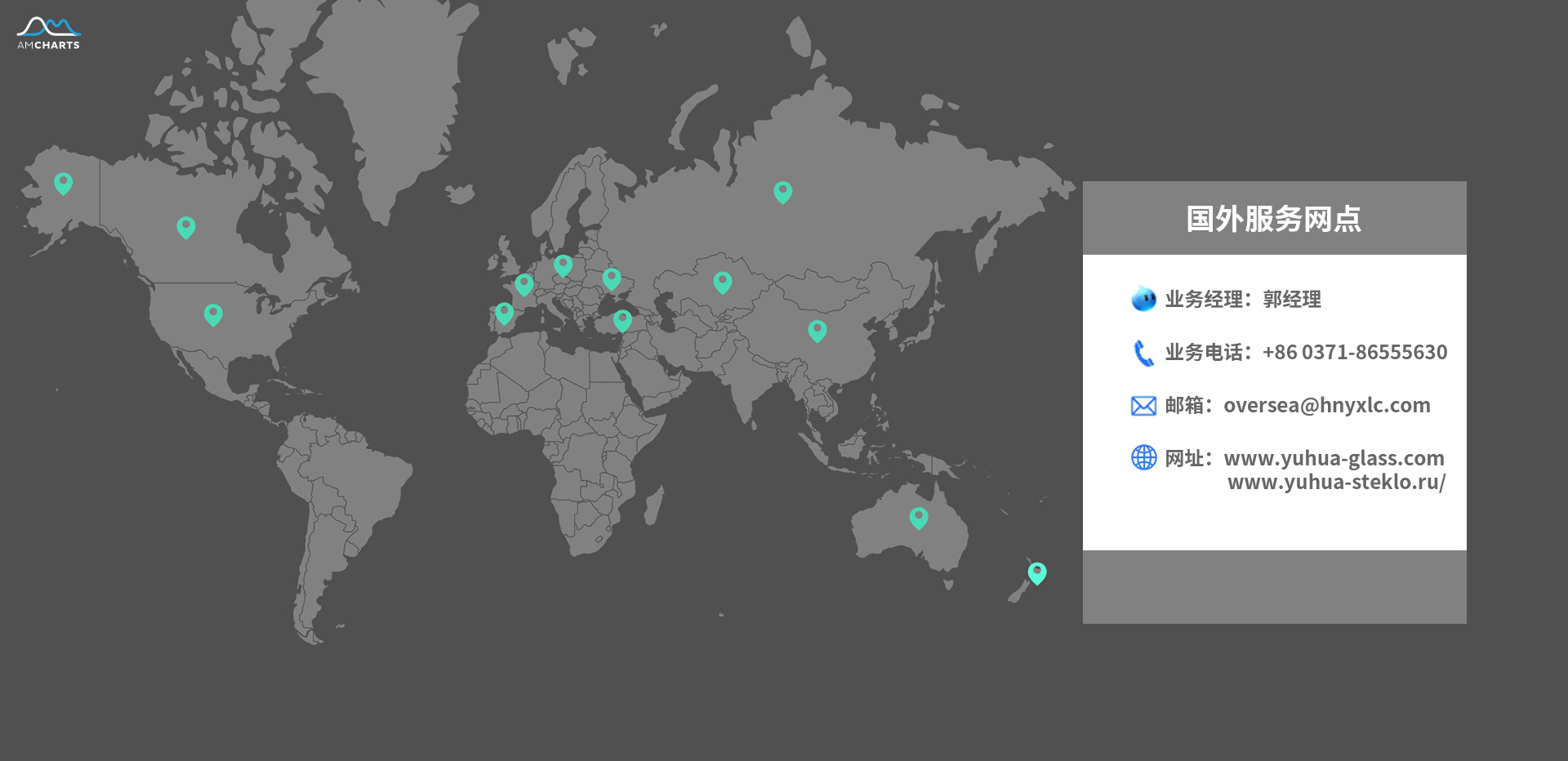Click the Canada location marker
This screenshot has height=761, width=1568.
click(x=186, y=226)
